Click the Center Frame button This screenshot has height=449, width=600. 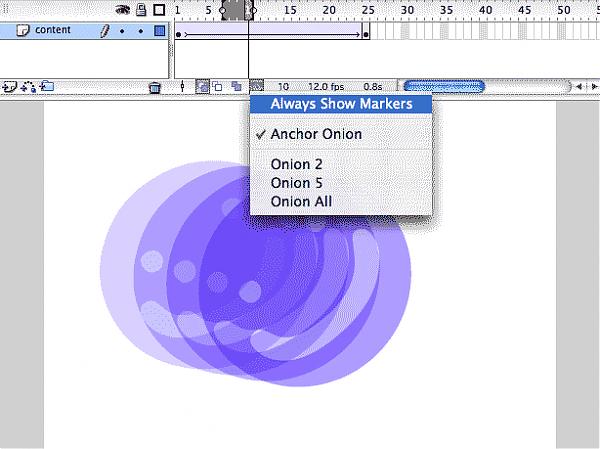[x=183, y=87]
